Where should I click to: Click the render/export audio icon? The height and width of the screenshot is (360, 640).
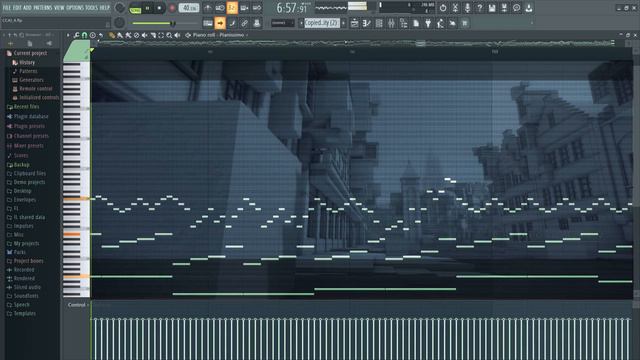click(504, 8)
